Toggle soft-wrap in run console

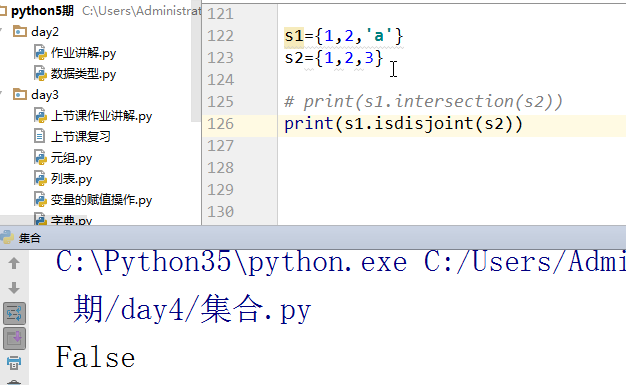[x=14, y=313]
